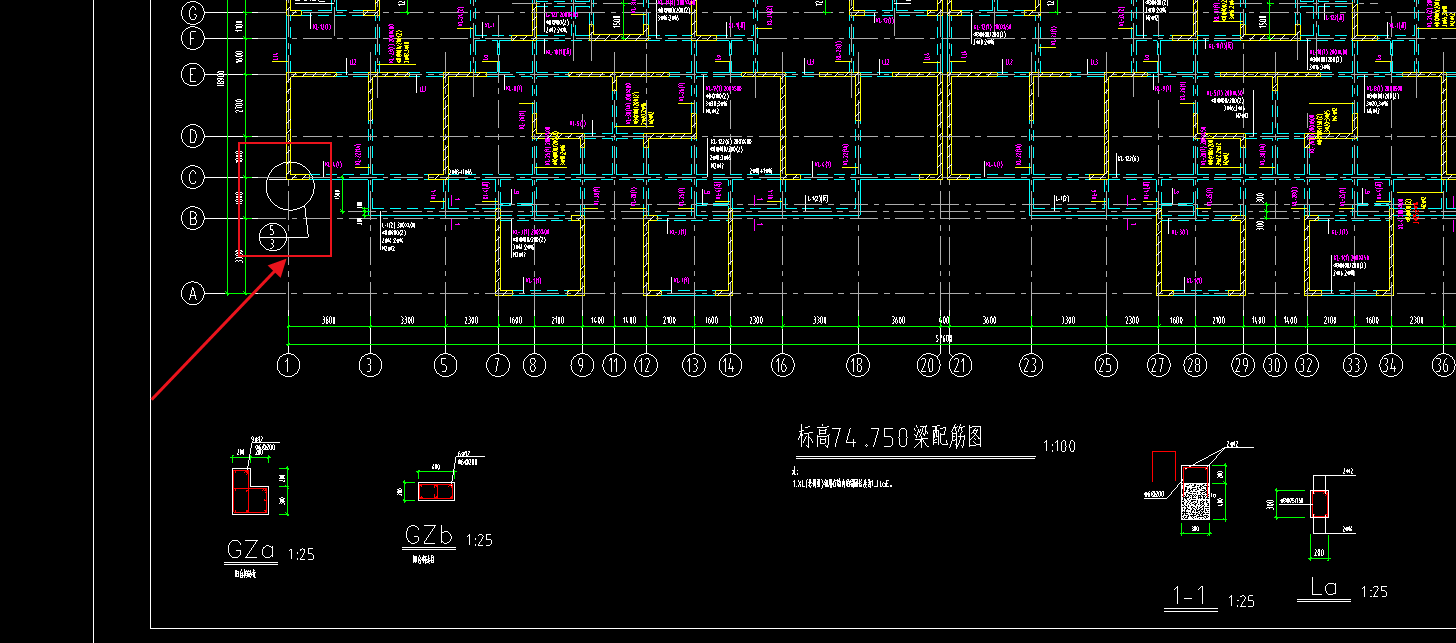Image resolution: width=1456 pixels, height=643 pixels.
Task: Choose axis bubble number 32
Action: [1306, 365]
